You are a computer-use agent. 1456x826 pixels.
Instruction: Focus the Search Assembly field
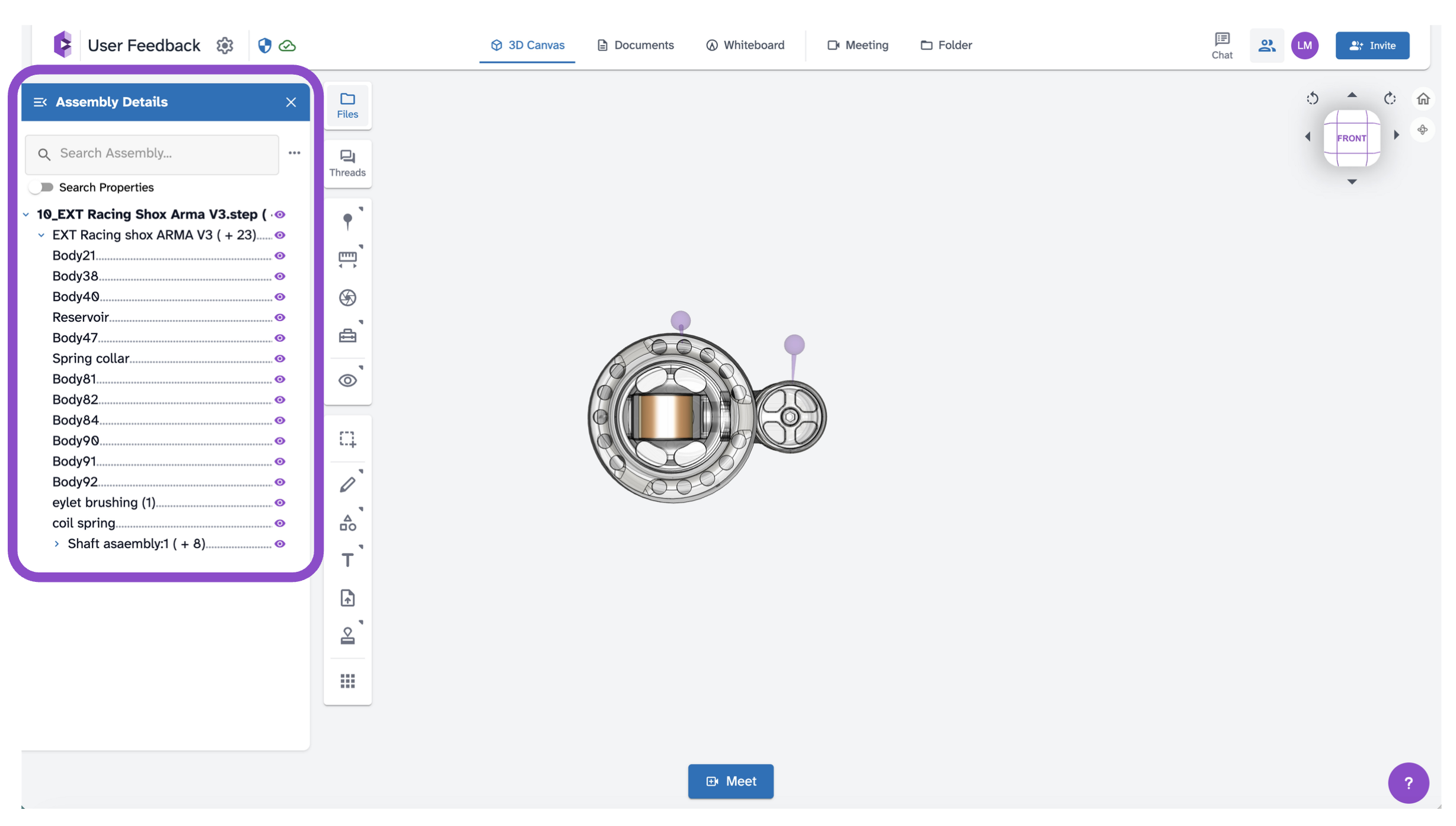click(152, 154)
